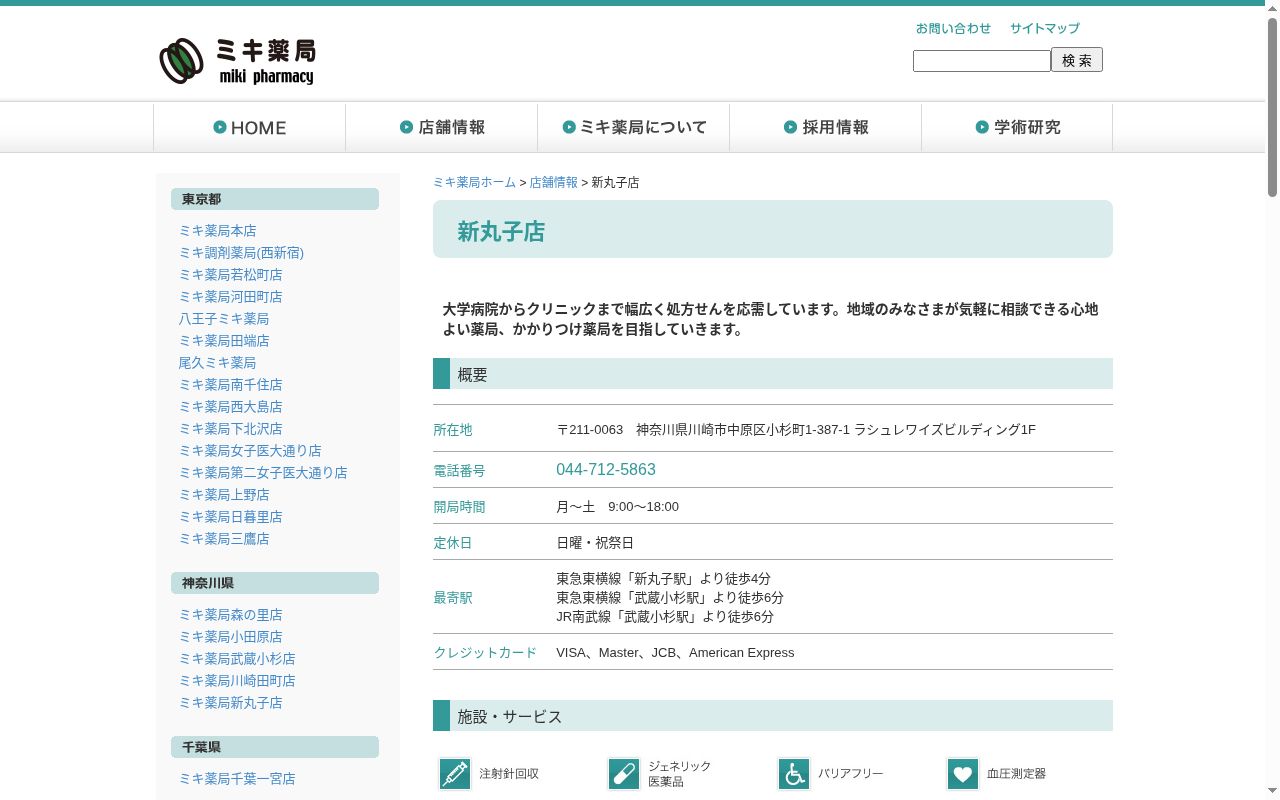Open the ミキ薬局西大島店 link
1280x800 pixels.
[x=230, y=407]
